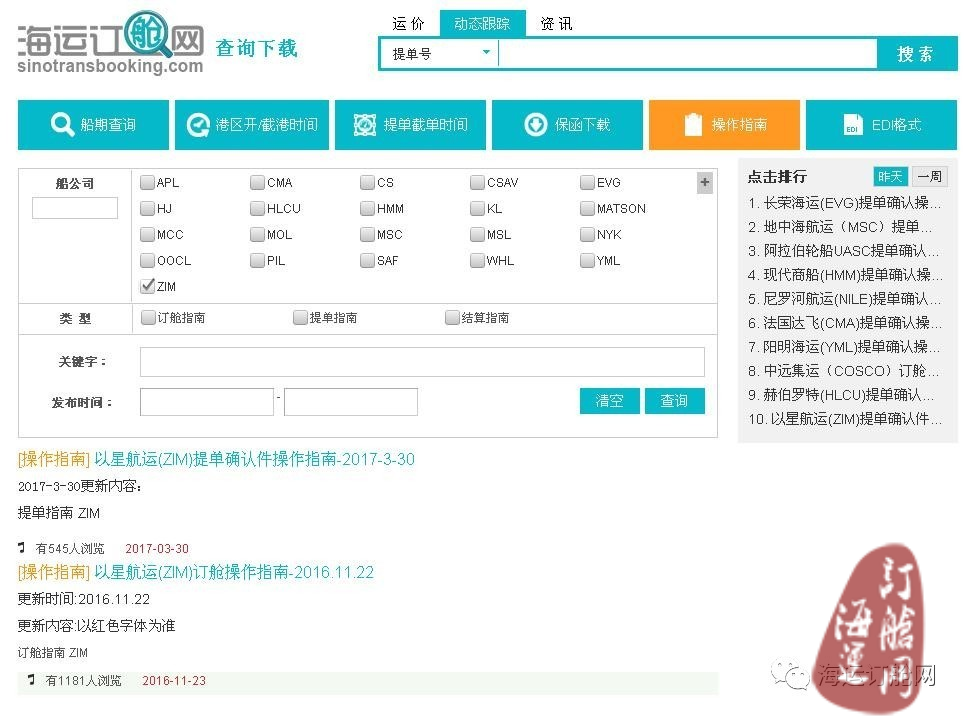This screenshot has width=968, height=718.
Task: Open ranking item 阿拉伯轮船UASC提单确认
Action: tap(843, 251)
